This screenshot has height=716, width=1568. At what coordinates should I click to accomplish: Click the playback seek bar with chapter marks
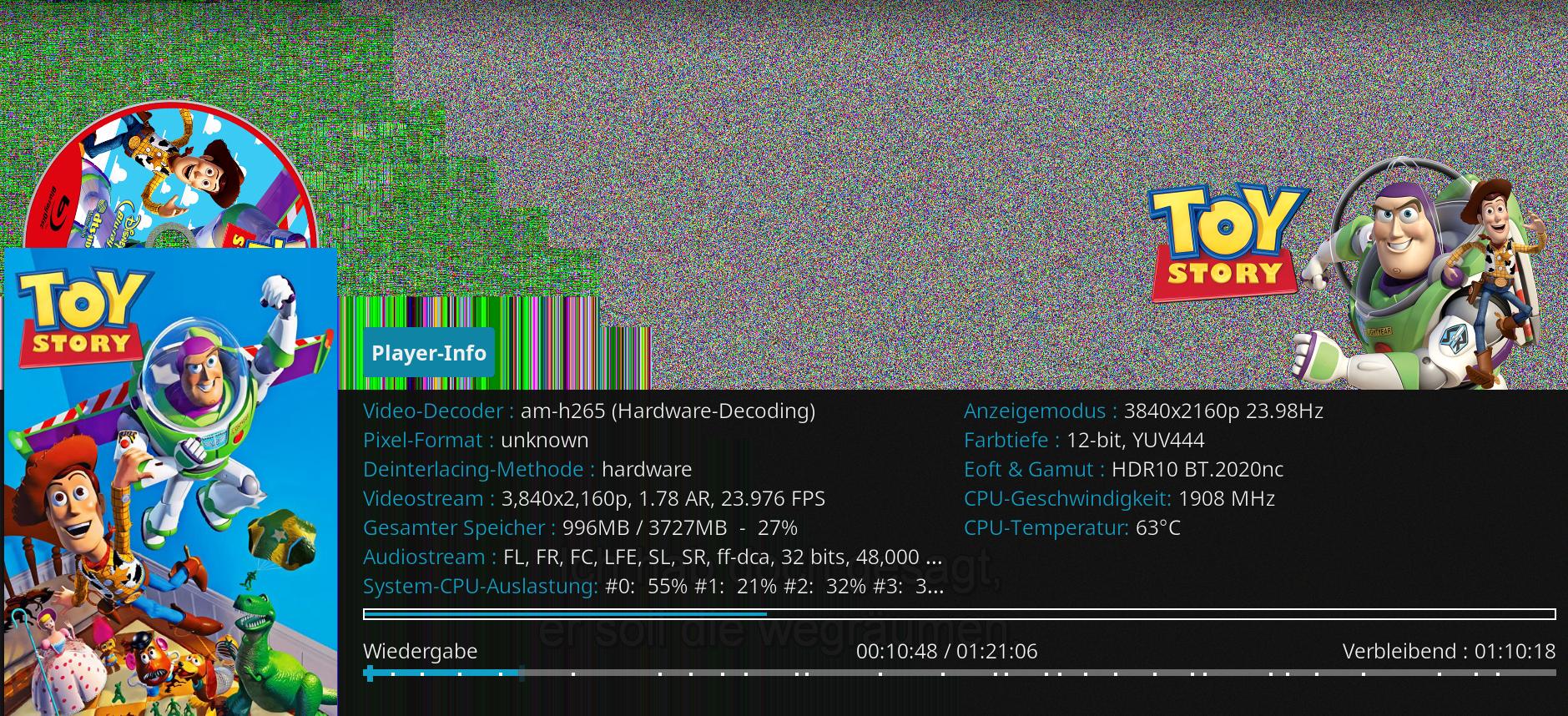pos(960,673)
